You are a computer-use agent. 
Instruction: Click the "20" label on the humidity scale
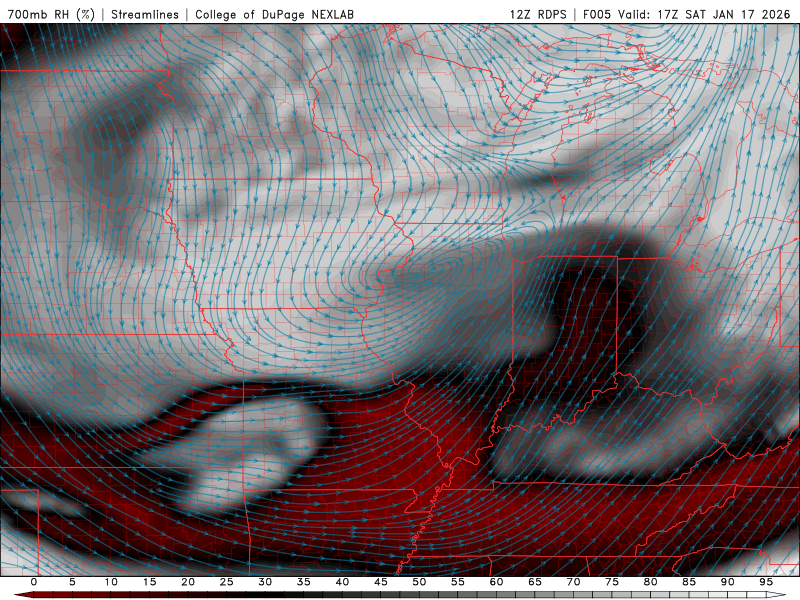click(188, 582)
